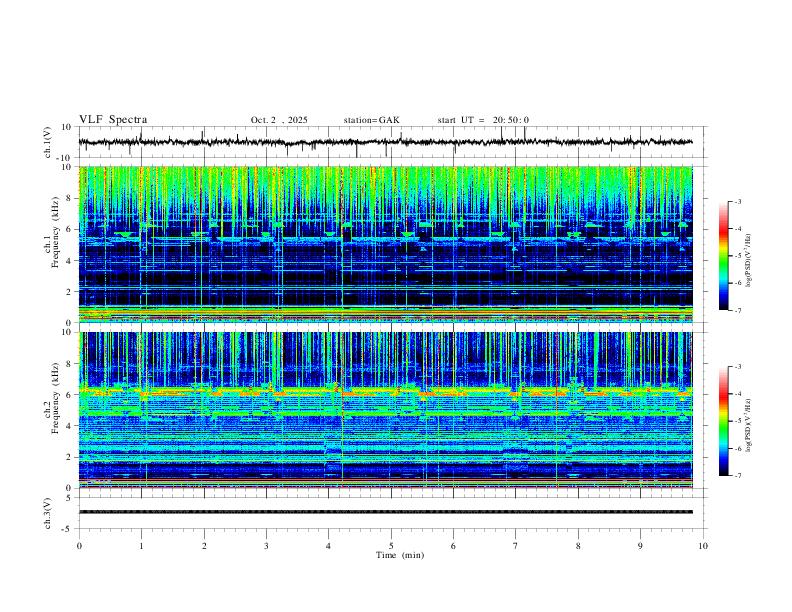This screenshot has height=612, width=792.
Task: Click the ch.3 thick black voltage trace
Action: pyautogui.click(x=385, y=512)
